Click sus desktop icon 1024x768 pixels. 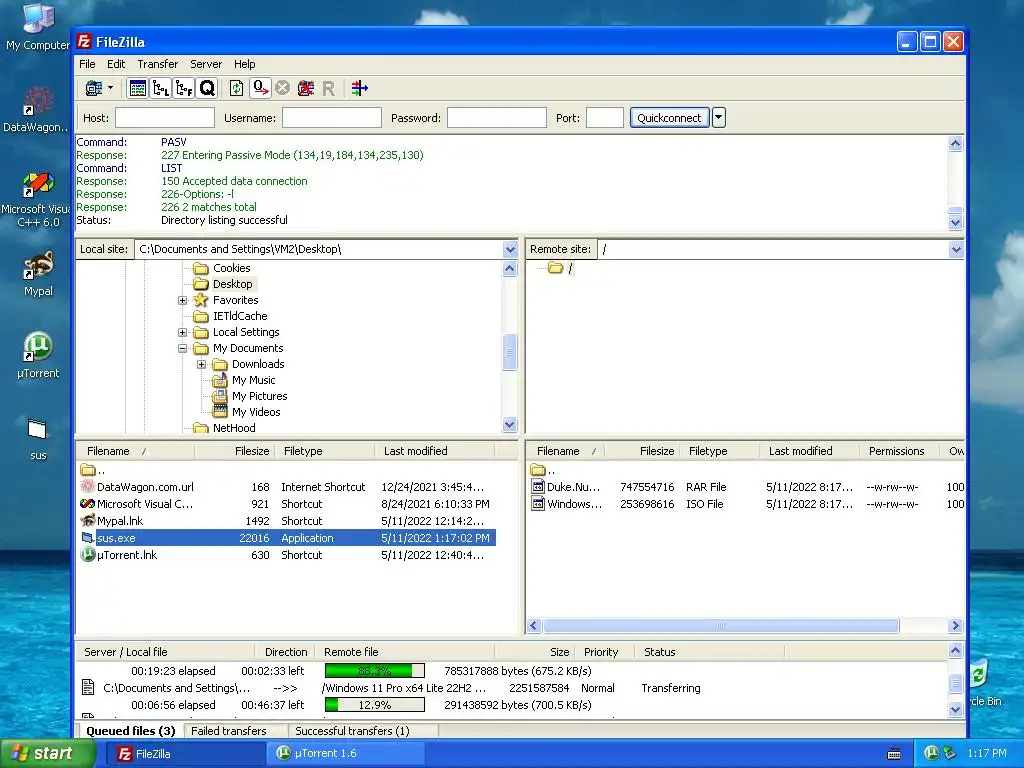pos(38,440)
